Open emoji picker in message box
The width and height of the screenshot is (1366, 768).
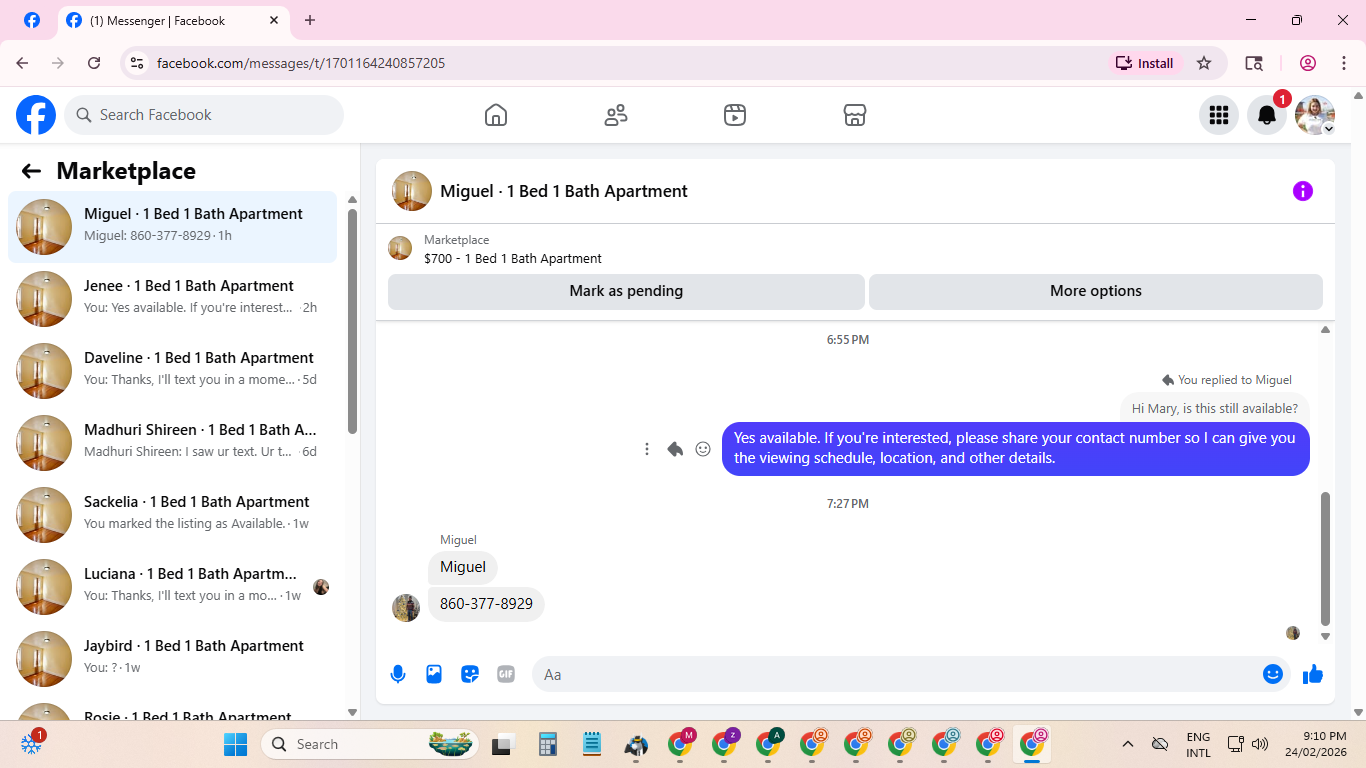pos(1273,674)
